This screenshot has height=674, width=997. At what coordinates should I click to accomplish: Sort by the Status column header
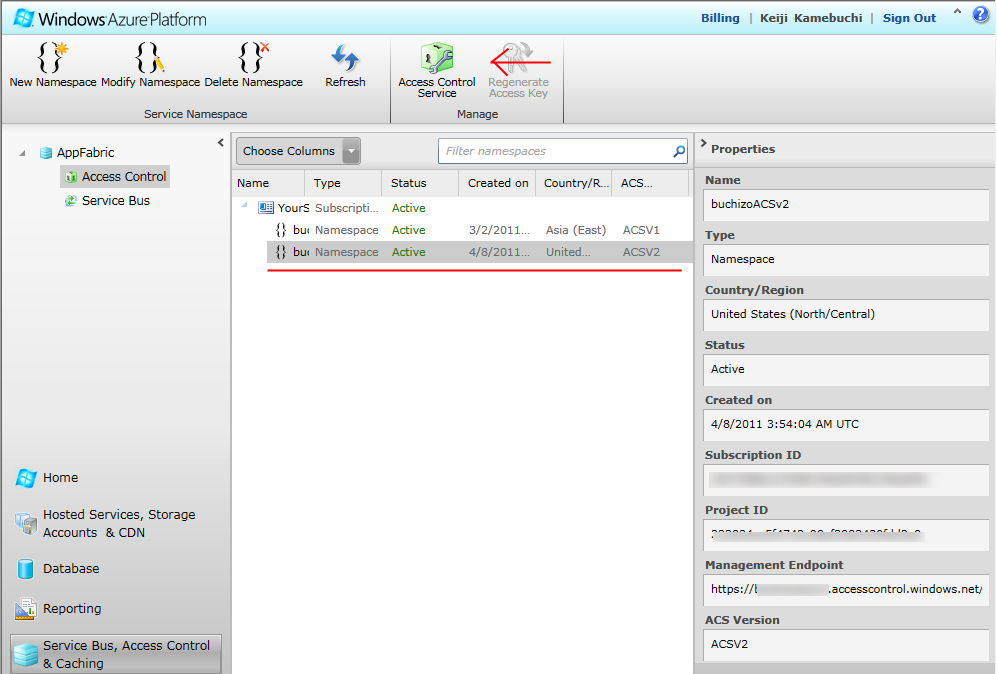[420, 183]
